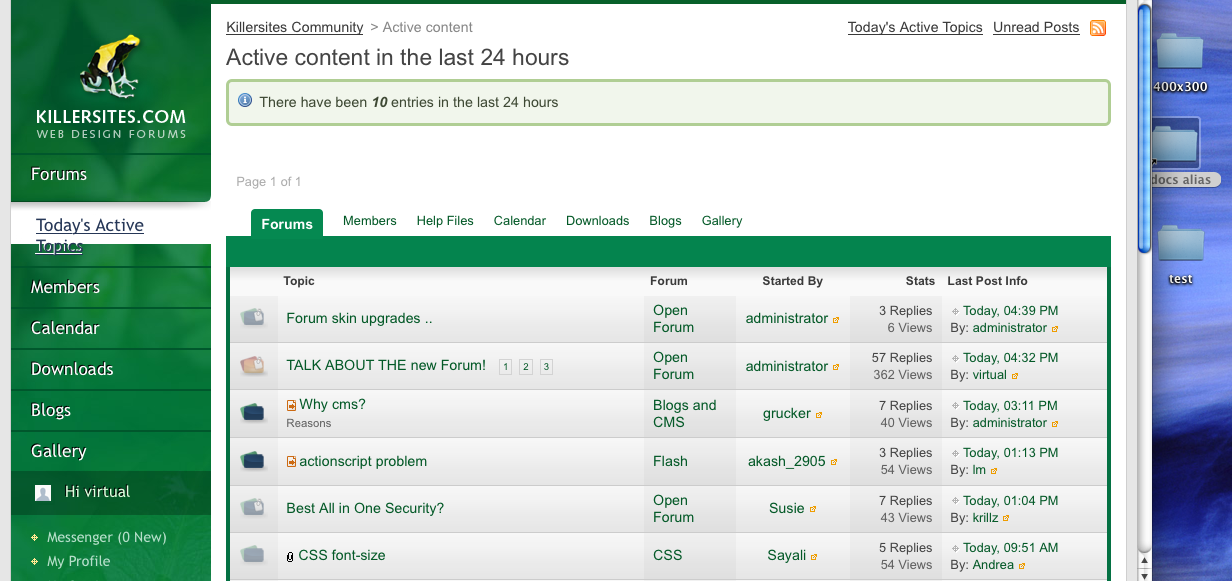Select the active Forums tab above the table
Image resolution: width=1232 pixels, height=581 pixels.
click(287, 223)
